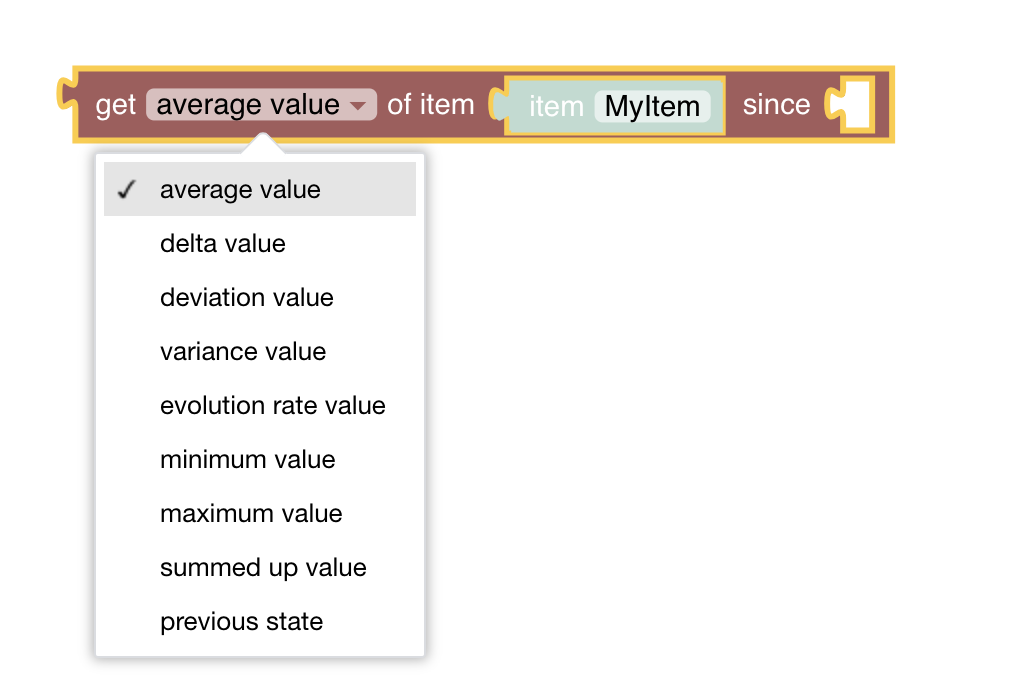Pick 'maximum value' option
The width and height of the screenshot is (1024, 682).
tap(250, 514)
